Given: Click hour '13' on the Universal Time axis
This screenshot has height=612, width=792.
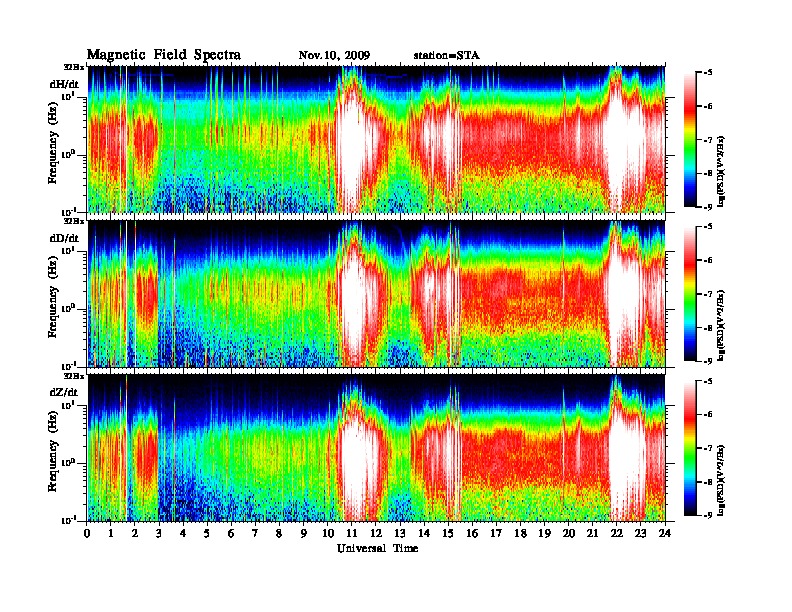Looking at the screenshot, I should (400, 534).
